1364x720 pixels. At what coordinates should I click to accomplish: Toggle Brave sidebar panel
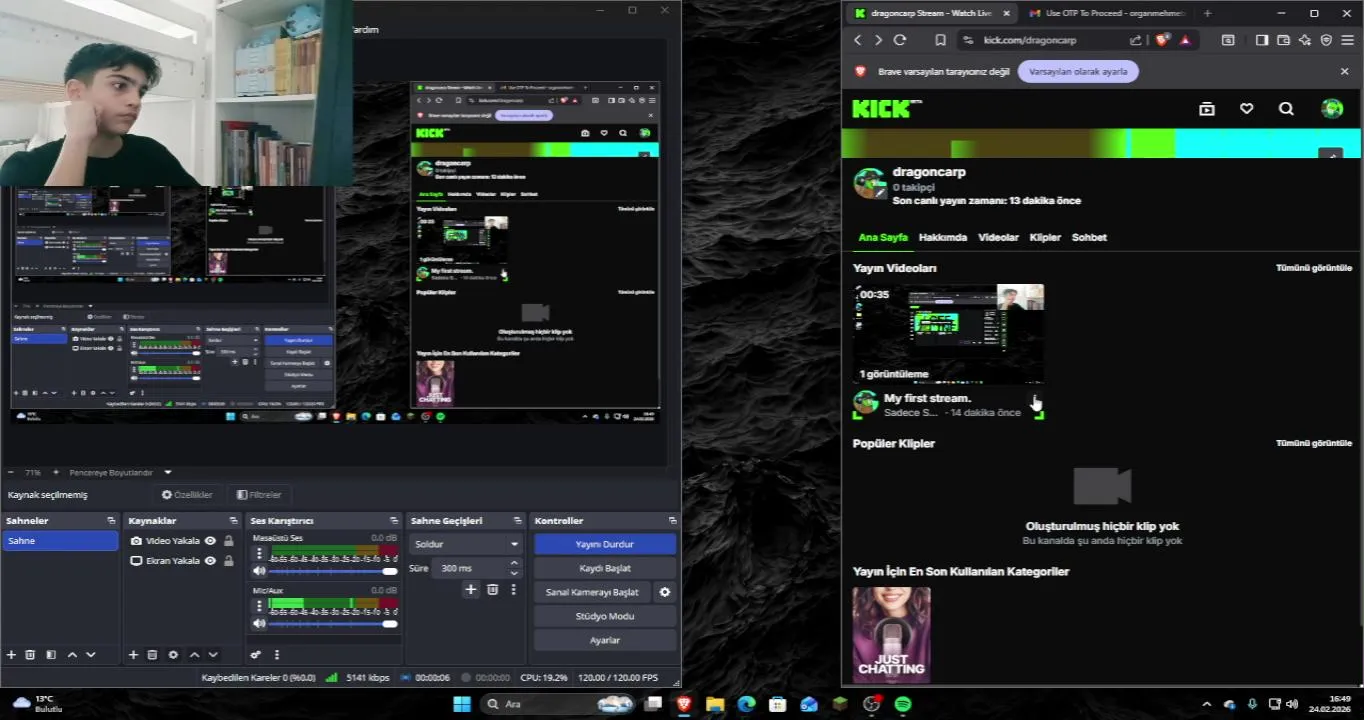[x=1261, y=40]
